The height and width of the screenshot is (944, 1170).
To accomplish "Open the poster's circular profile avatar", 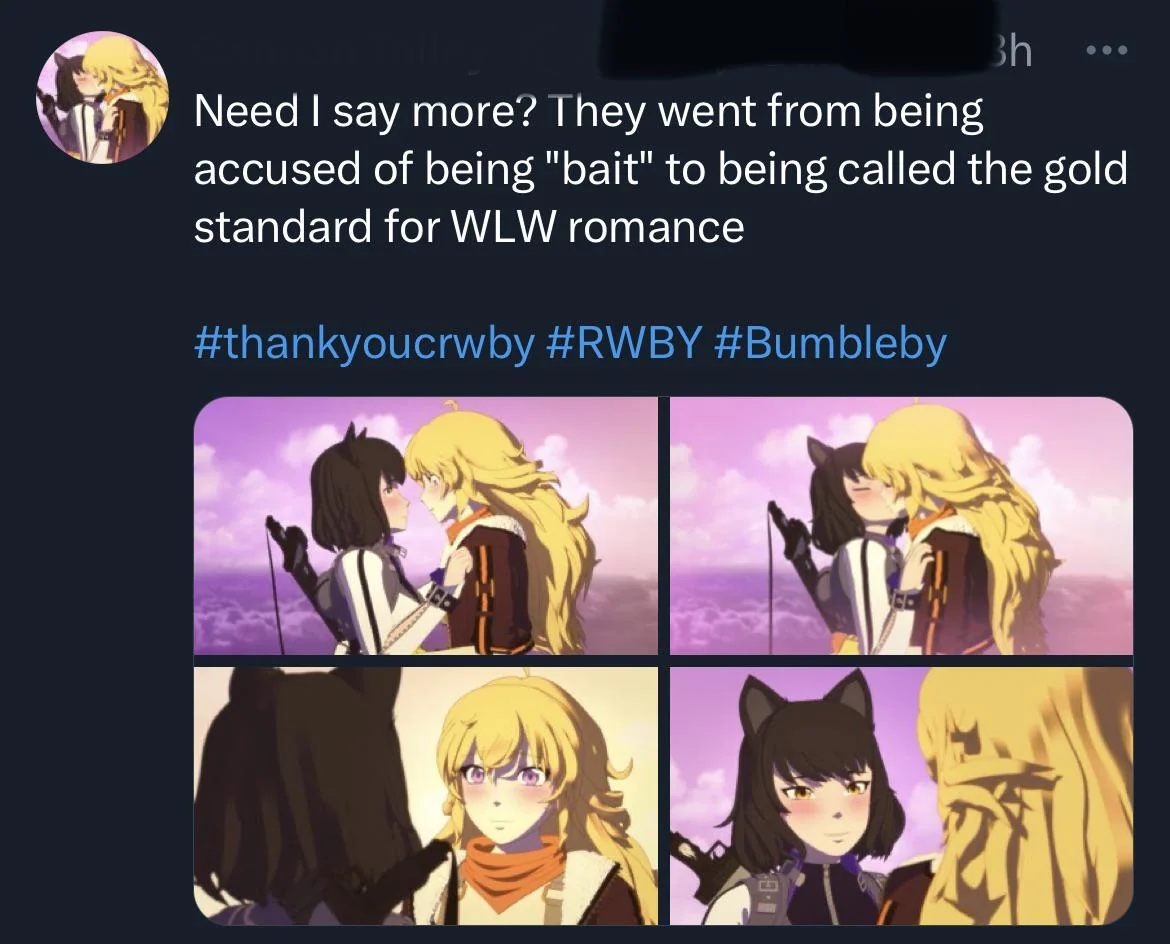I will tap(103, 98).
